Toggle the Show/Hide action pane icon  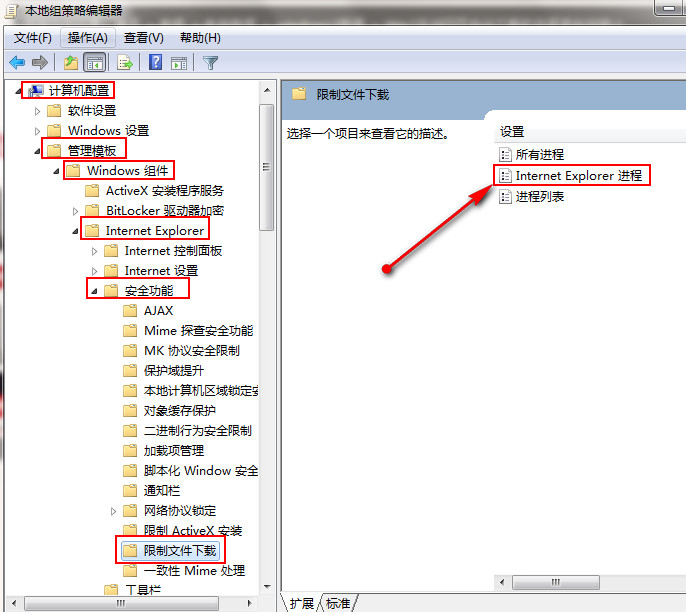[179, 63]
